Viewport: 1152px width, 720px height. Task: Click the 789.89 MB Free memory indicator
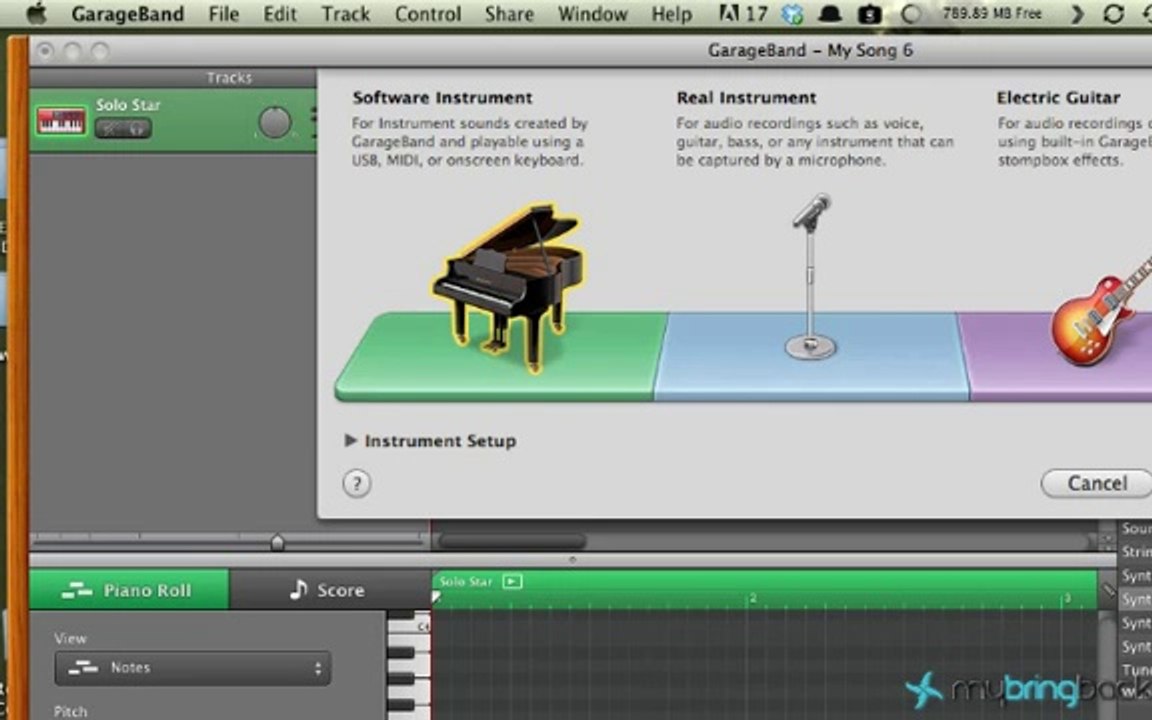pos(992,13)
